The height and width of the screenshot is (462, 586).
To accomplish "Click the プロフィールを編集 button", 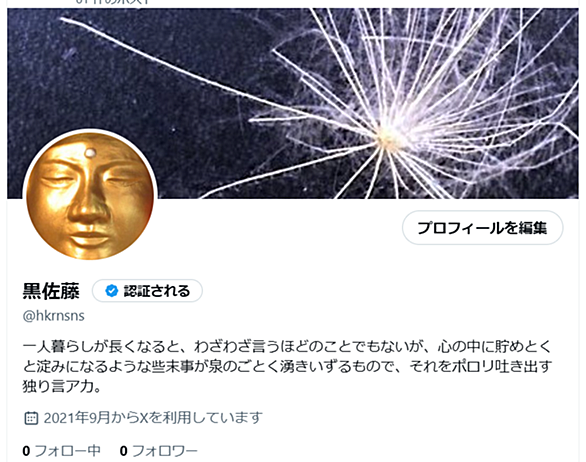I will click(482, 228).
